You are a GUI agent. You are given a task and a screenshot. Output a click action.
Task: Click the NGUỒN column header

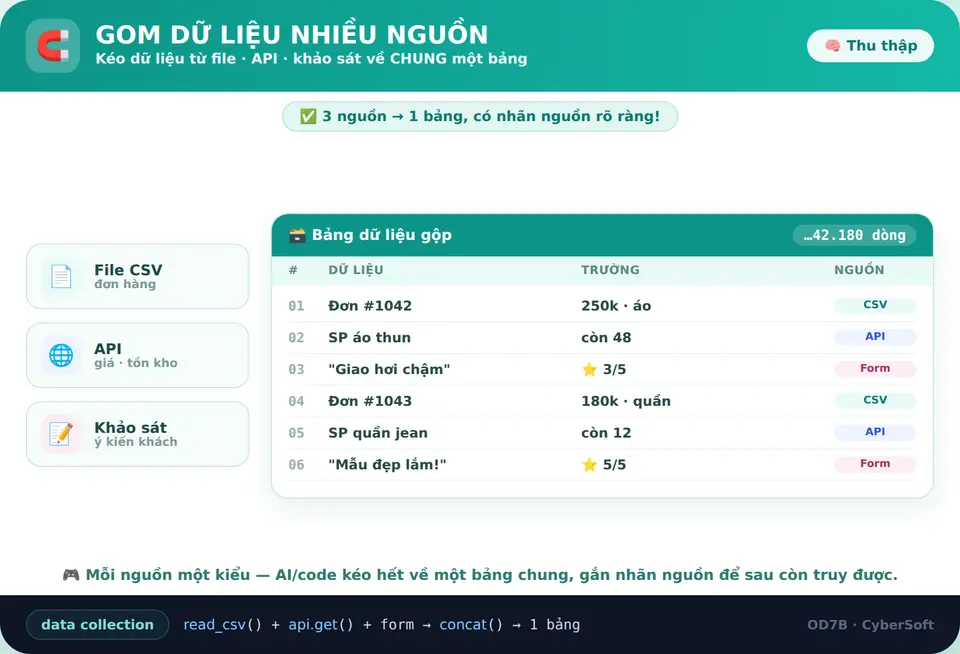coord(859,270)
